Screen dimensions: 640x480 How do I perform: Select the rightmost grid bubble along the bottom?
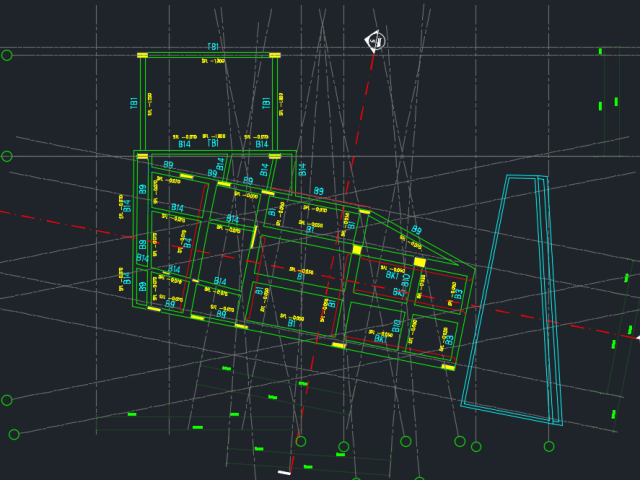click(549, 446)
